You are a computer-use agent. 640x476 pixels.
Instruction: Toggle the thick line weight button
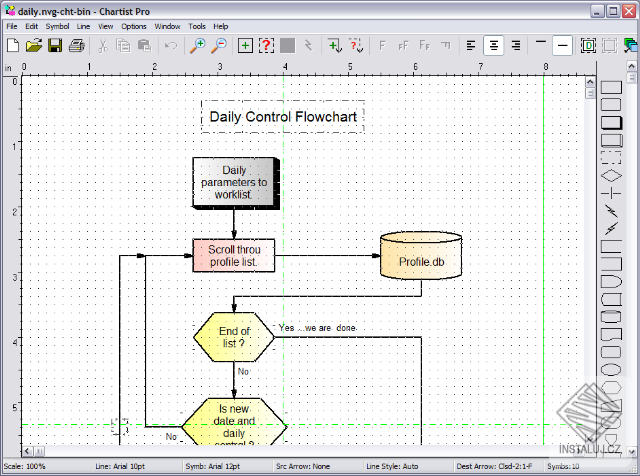(x=562, y=45)
